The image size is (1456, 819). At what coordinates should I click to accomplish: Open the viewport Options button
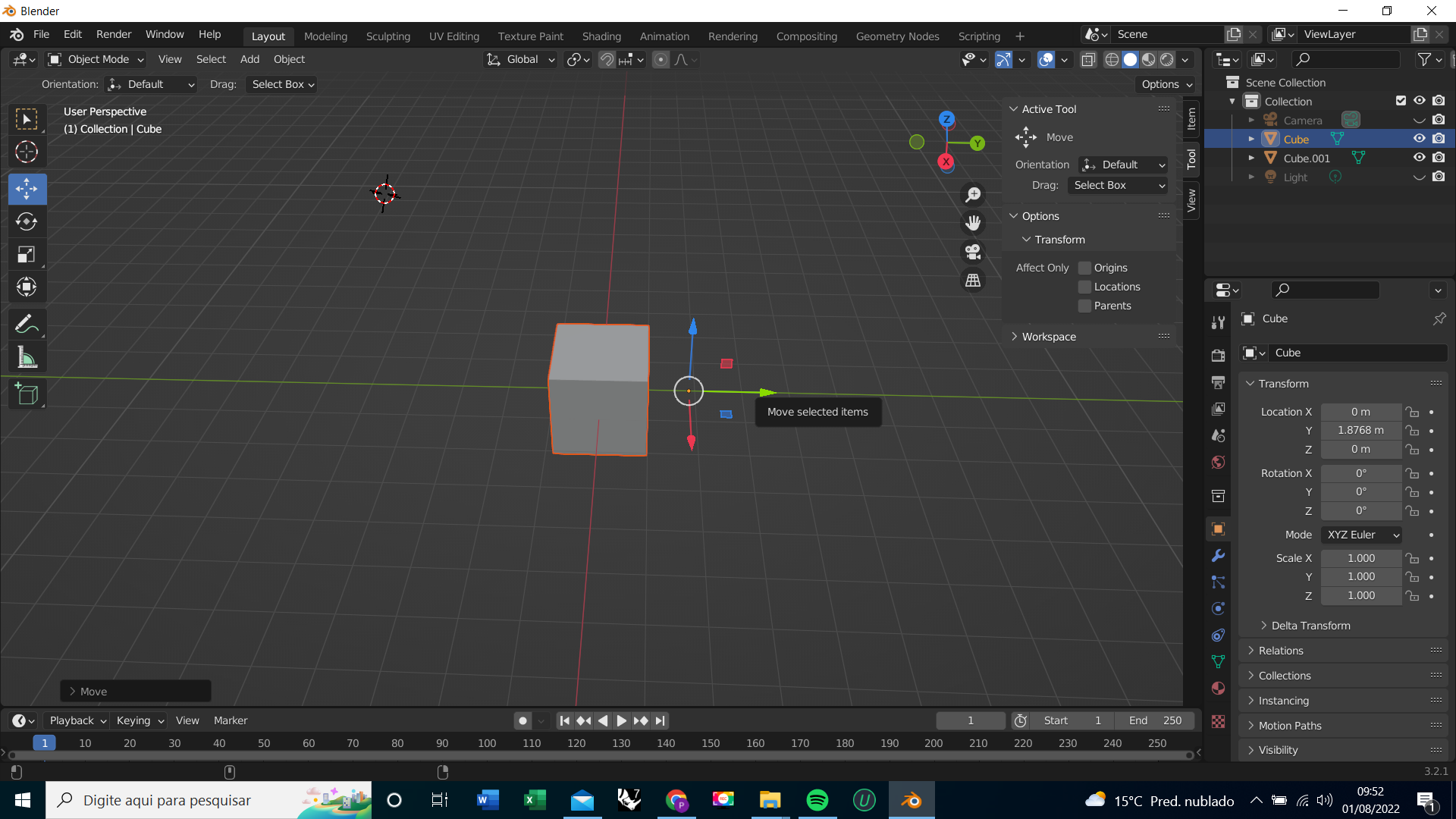point(1166,84)
